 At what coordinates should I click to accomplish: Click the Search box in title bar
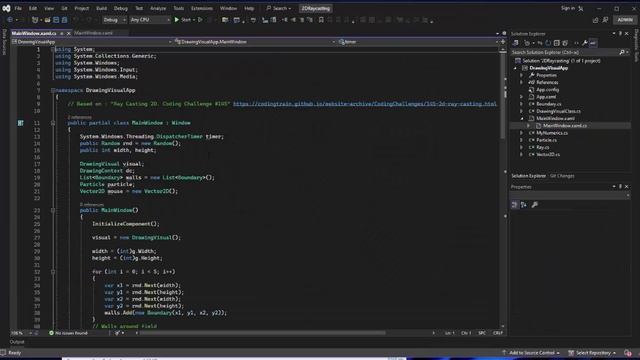(279, 8)
